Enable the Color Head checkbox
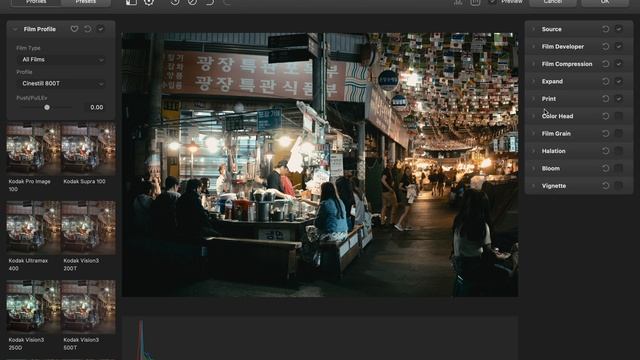Image resolution: width=640 pixels, height=360 pixels. pos(619,116)
